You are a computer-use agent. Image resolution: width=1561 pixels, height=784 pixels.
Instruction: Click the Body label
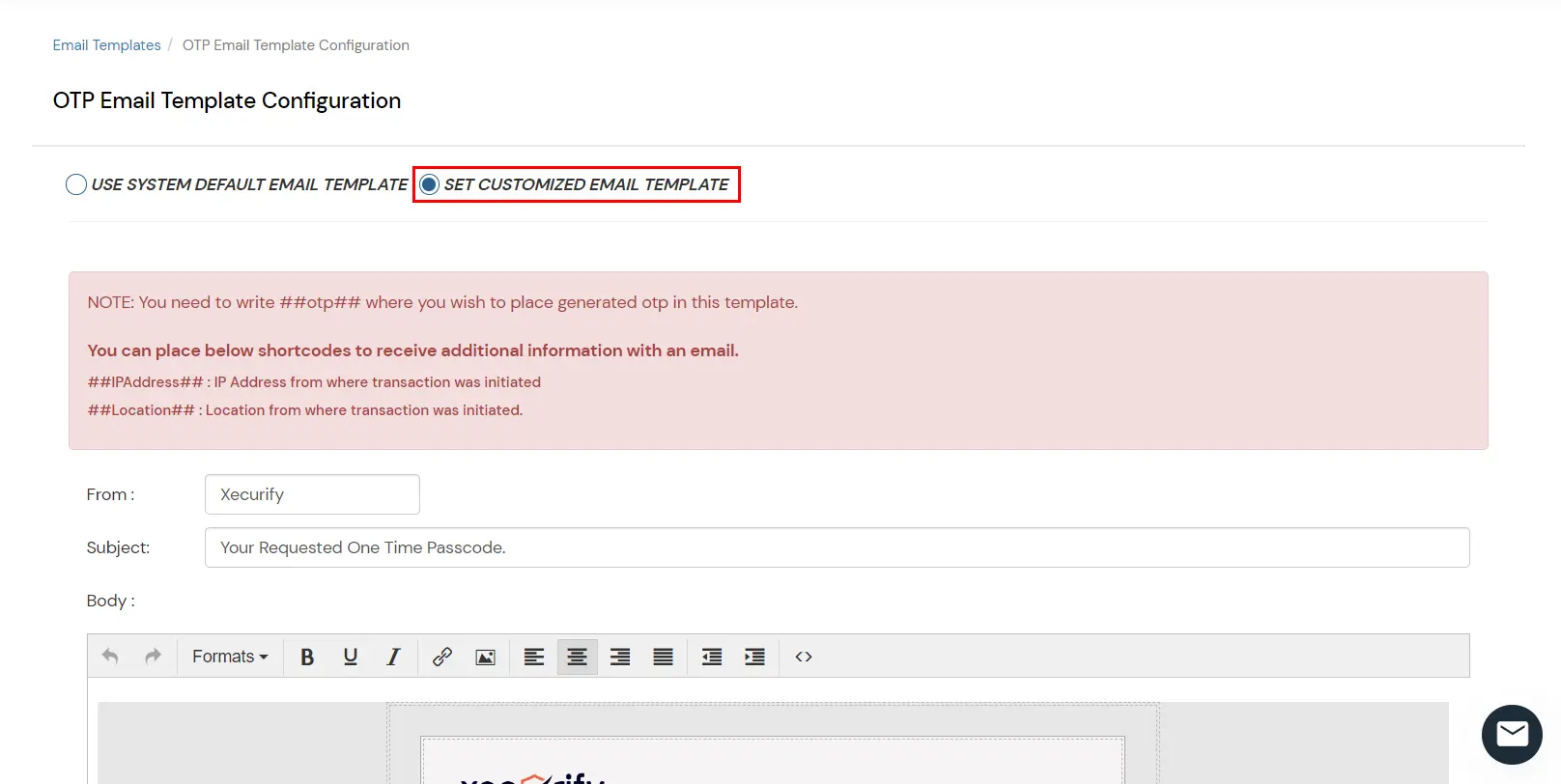[x=110, y=601]
